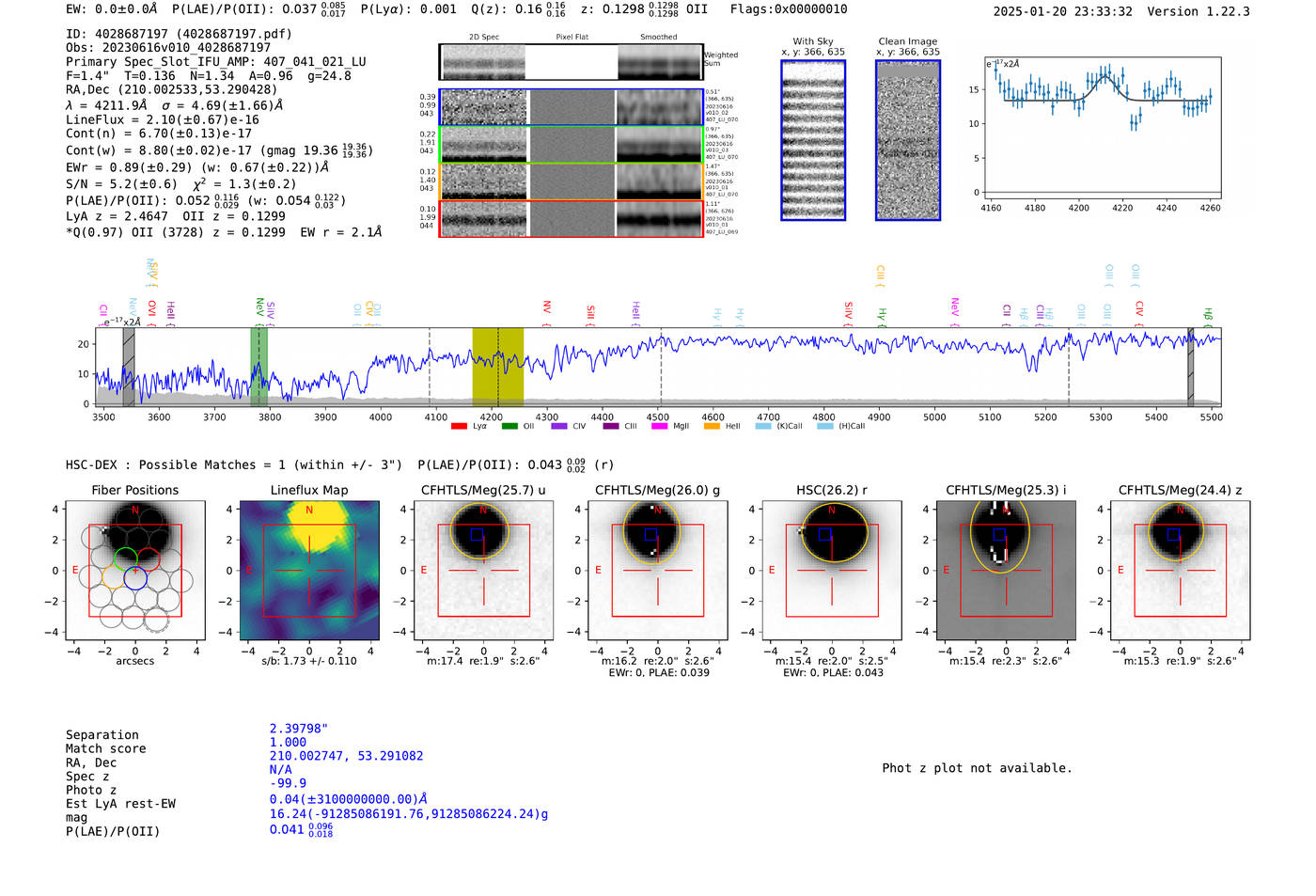
Task: Click the zoomed emission line fit plot
Action: (x=1103, y=128)
